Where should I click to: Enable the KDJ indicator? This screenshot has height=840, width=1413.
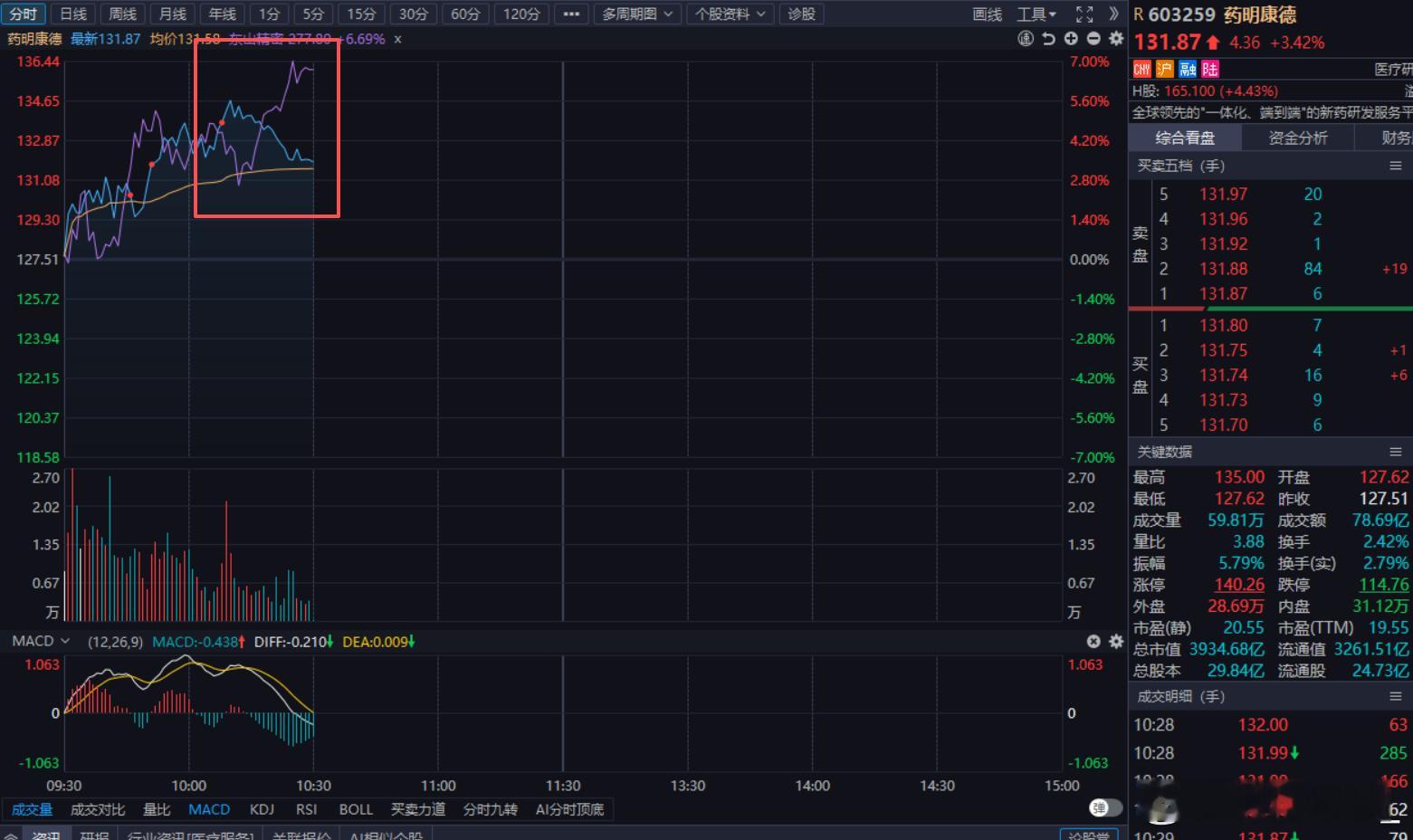262,809
